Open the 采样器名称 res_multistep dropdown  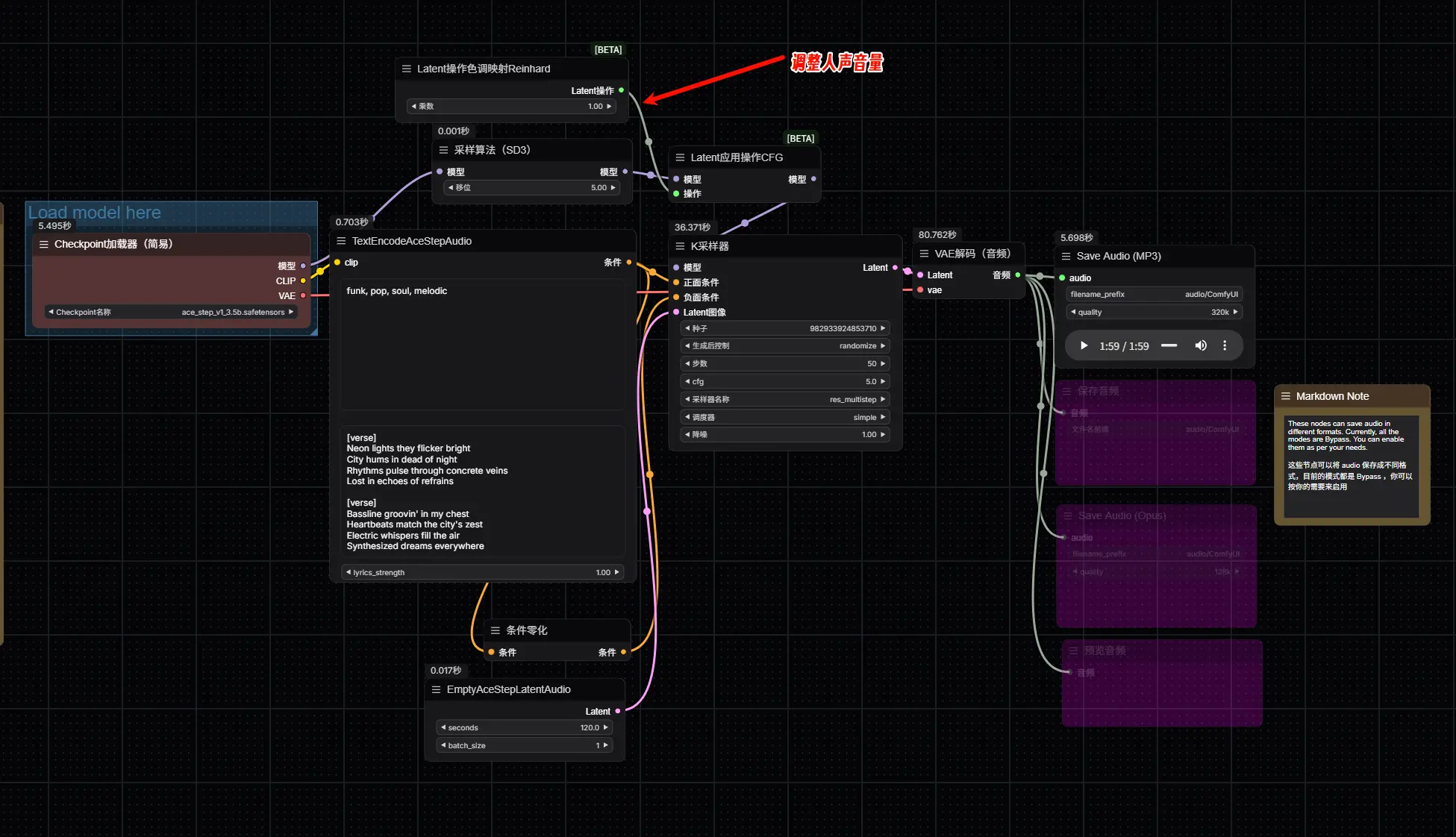click(785, 399)
